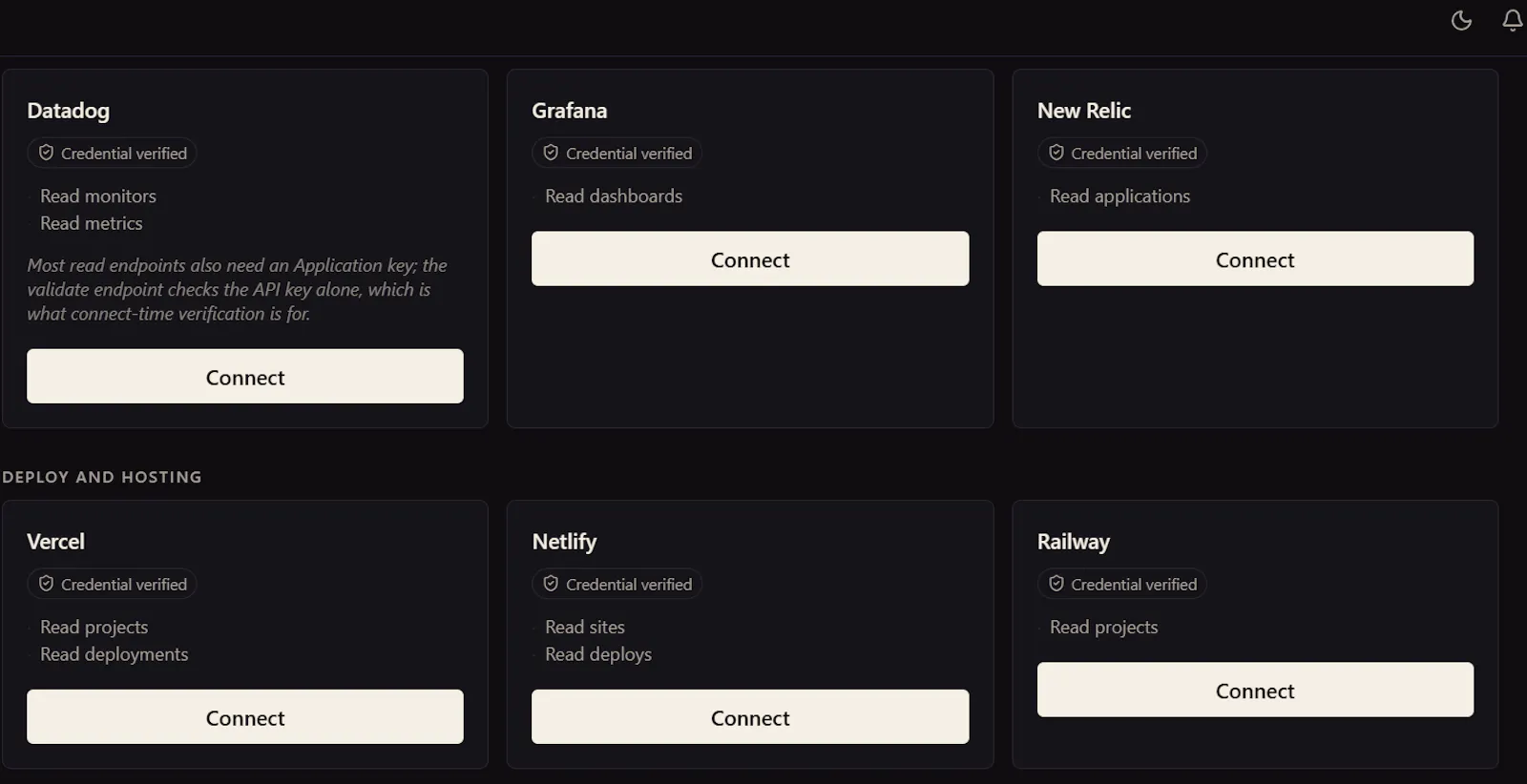Connect the Vercel integration
The width and height of the screenshot is (1527, 784).
(x=245, y=716)
